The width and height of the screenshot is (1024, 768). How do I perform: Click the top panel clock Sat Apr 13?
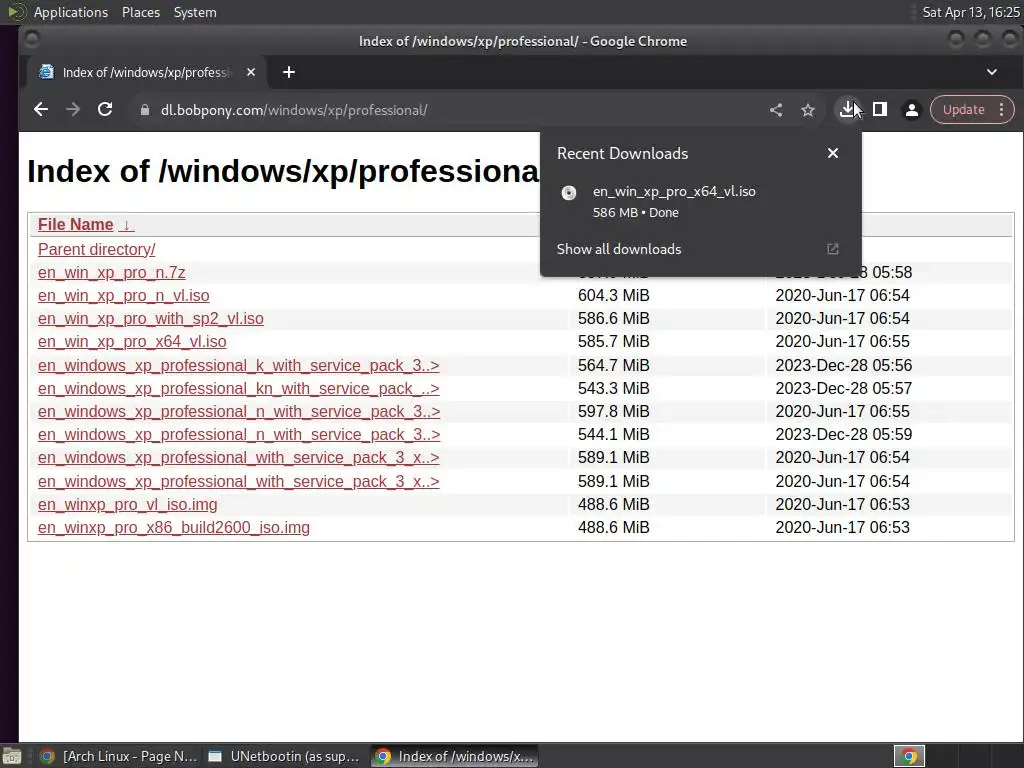970,12
